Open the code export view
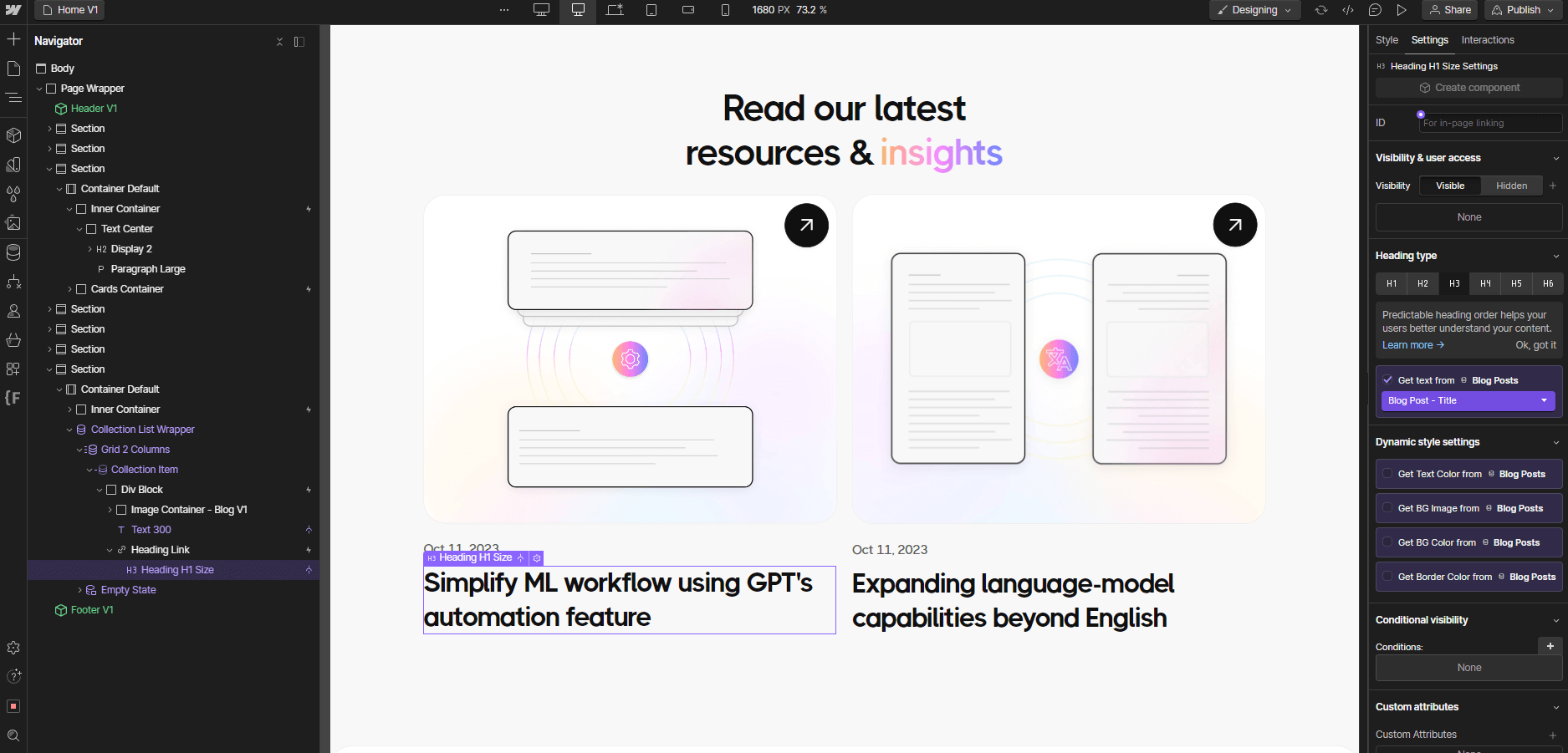Screen dimensions: 1568x753 click(x=1349, y=10)
